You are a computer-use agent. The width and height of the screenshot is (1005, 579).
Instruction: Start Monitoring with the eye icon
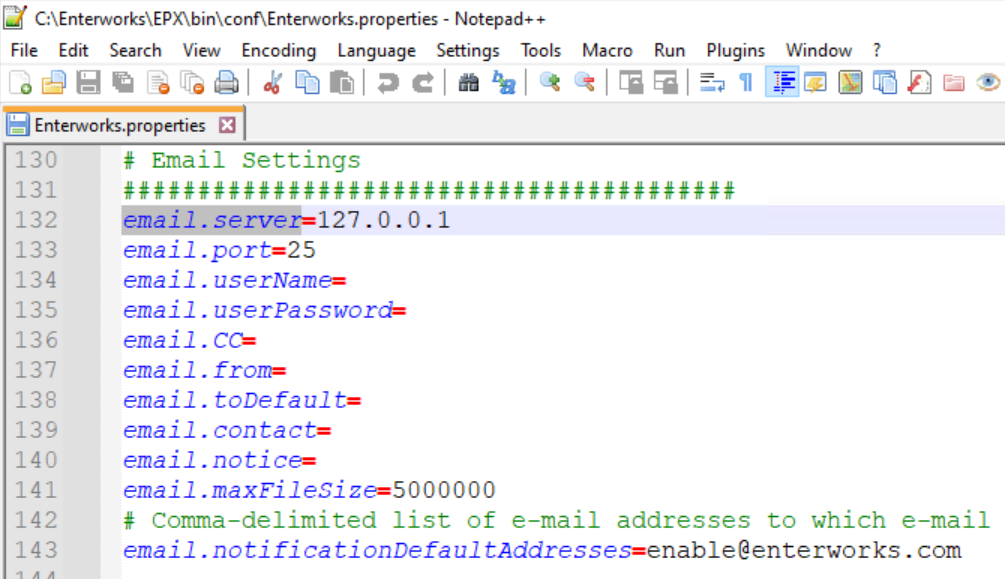click(x=988, y=82)
